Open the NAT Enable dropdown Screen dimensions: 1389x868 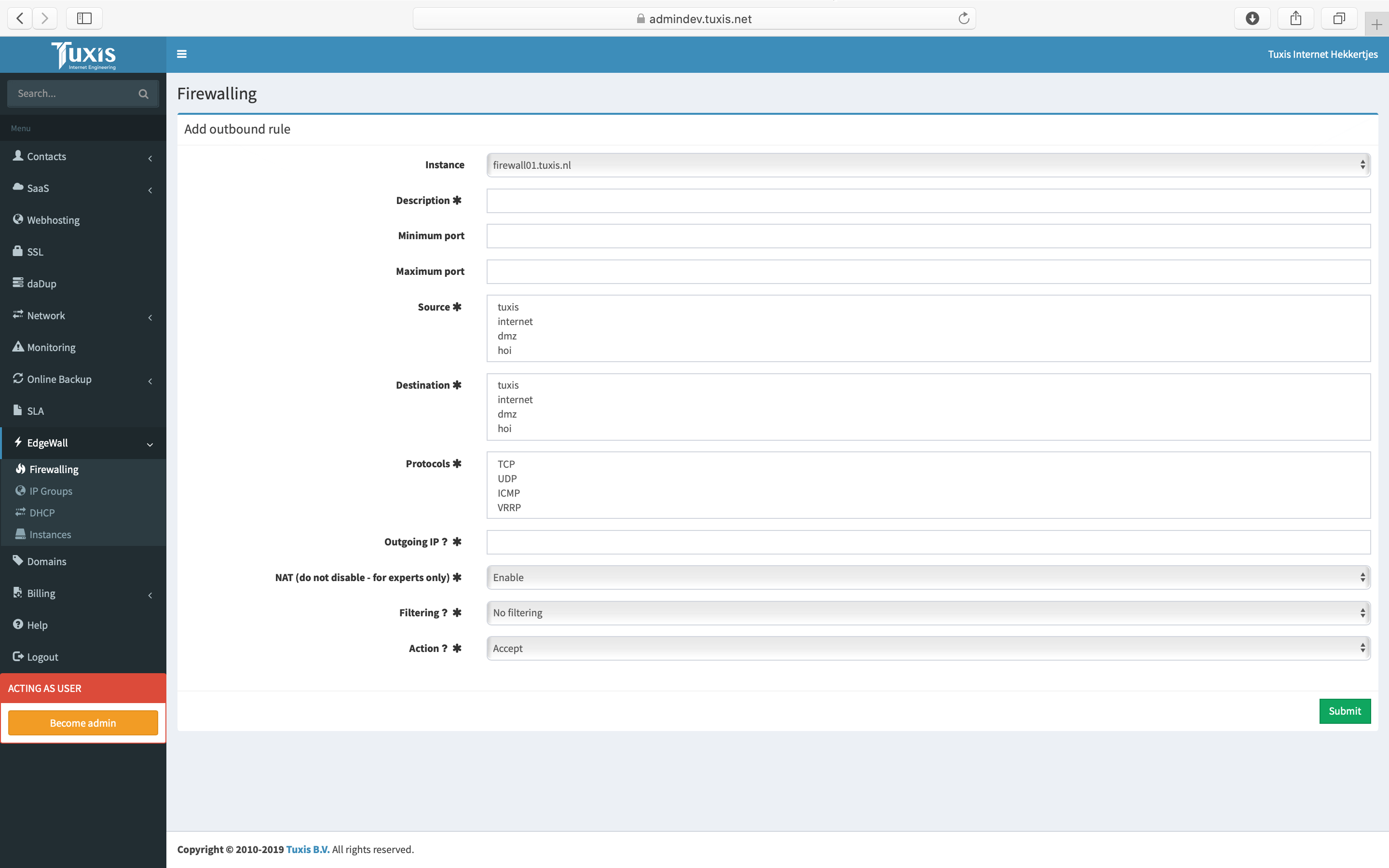[928, 578]
